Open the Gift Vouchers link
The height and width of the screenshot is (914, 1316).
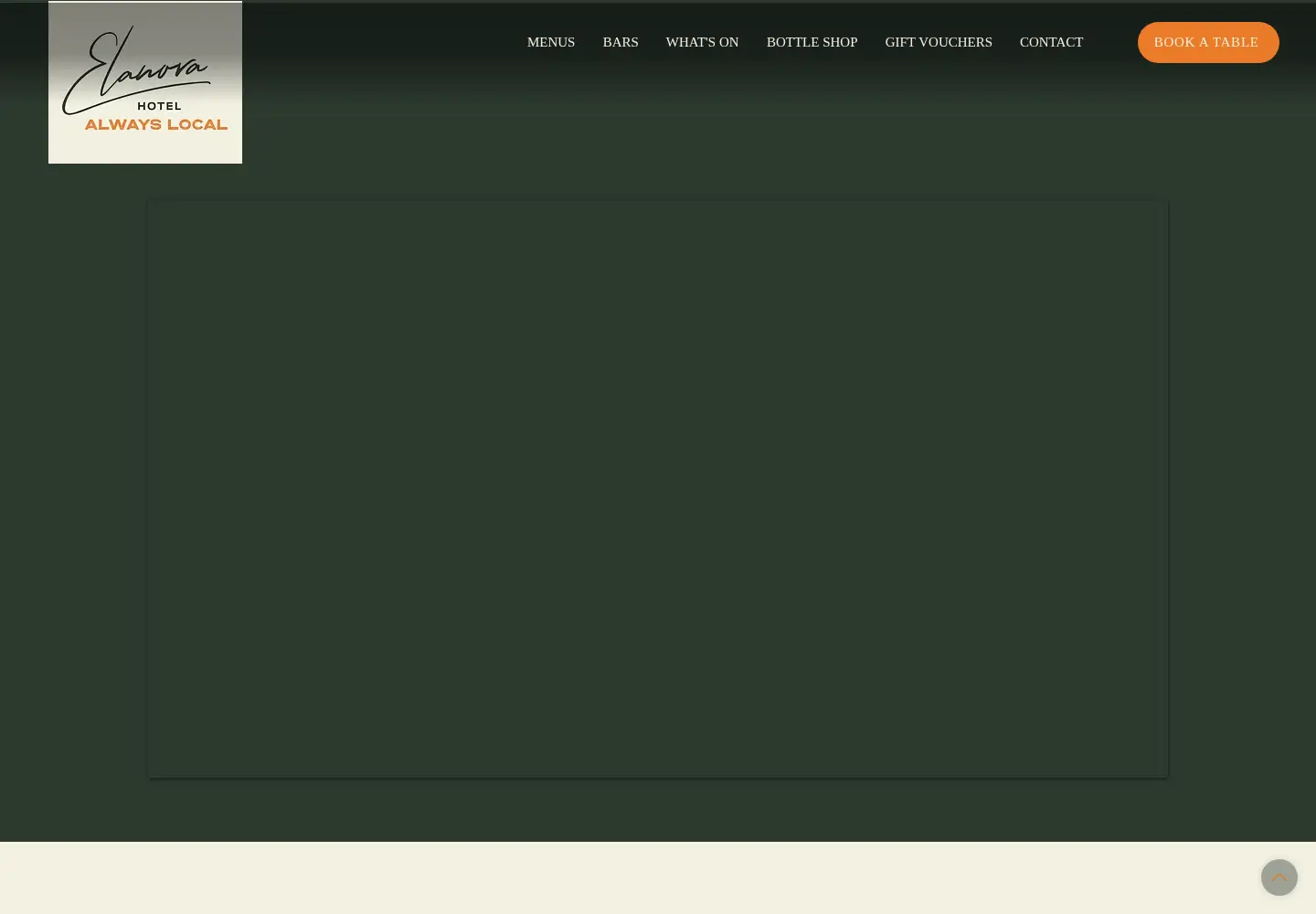(x=939, y=42)
